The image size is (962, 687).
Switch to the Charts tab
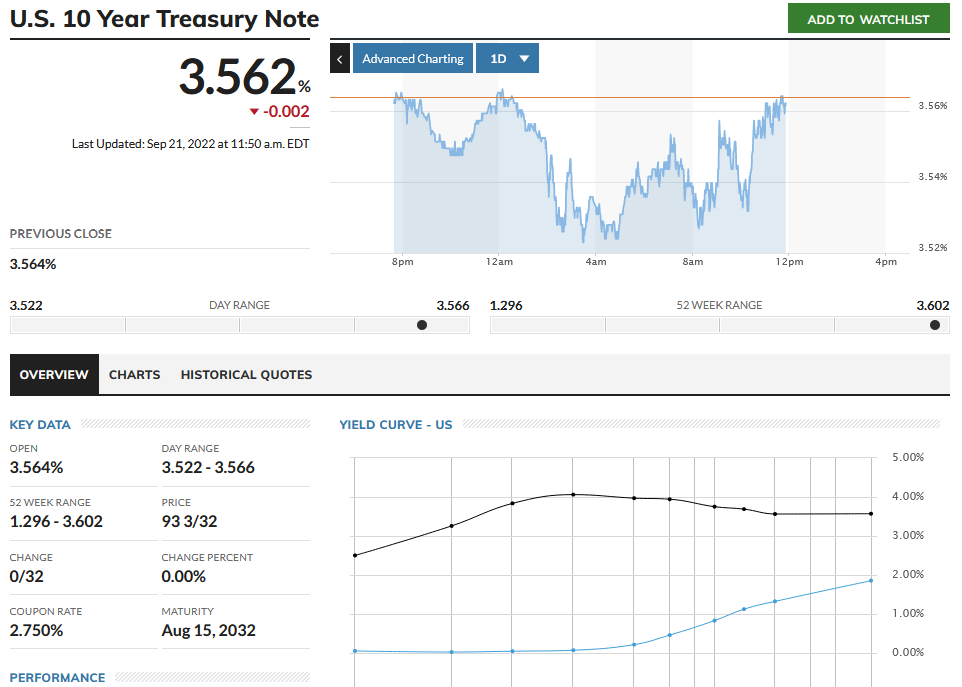(x=134, y=374)
